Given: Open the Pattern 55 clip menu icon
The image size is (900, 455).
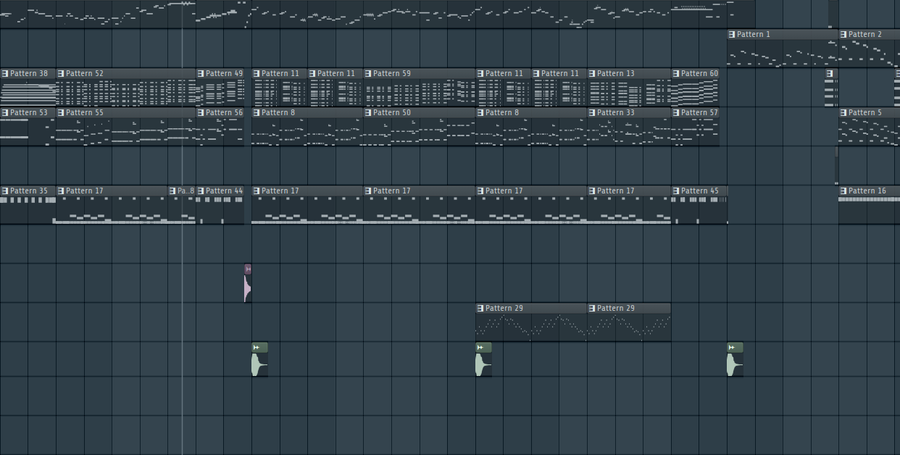Looking at the screenshot, I should pyautogui.click(x=61, y=112).
